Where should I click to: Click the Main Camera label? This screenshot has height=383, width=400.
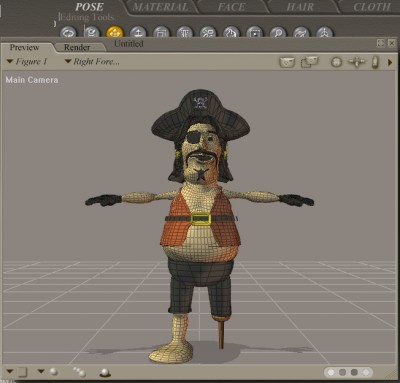32,80
